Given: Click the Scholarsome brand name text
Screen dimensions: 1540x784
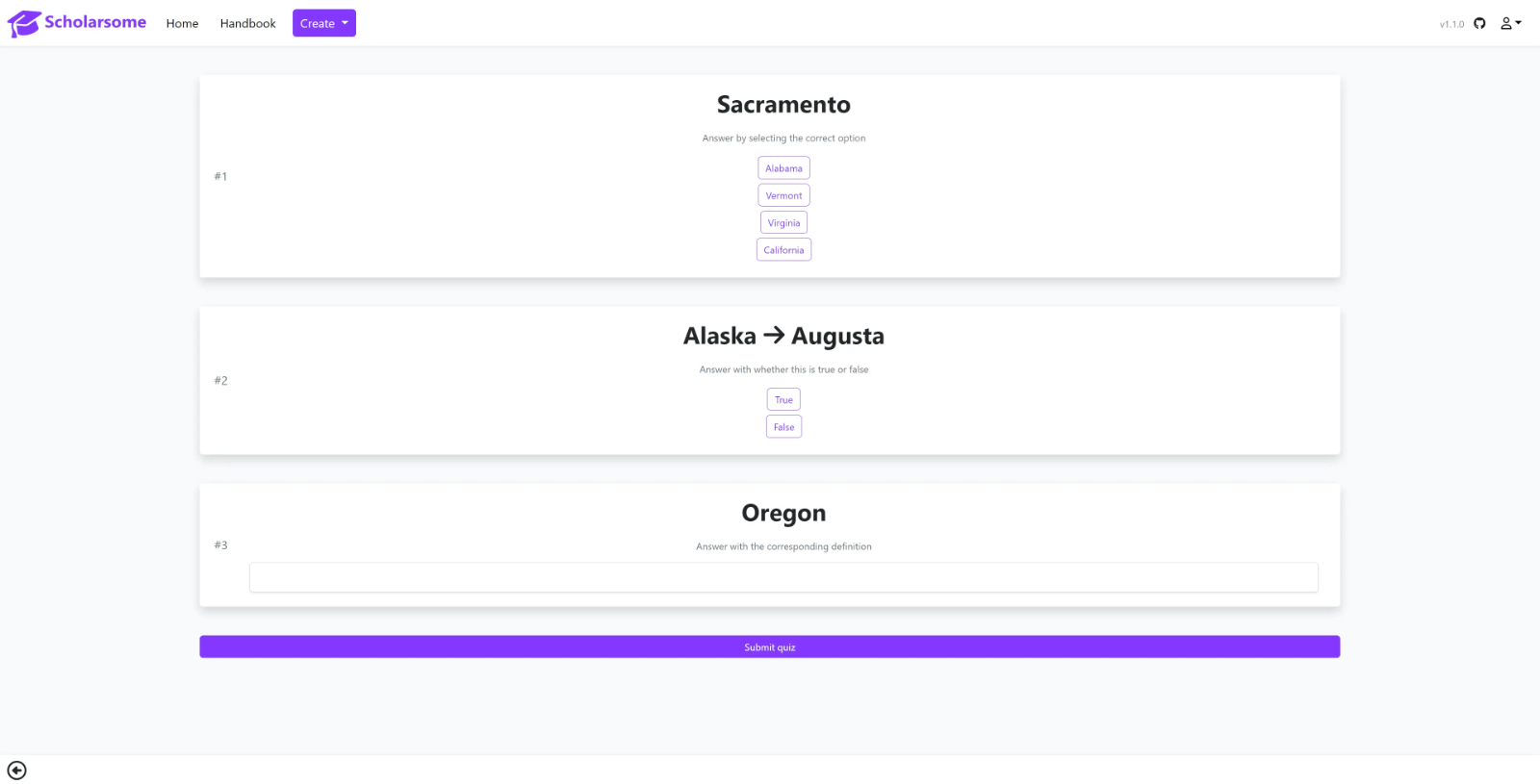Looking at the screenshot, I should pos(95,22).
